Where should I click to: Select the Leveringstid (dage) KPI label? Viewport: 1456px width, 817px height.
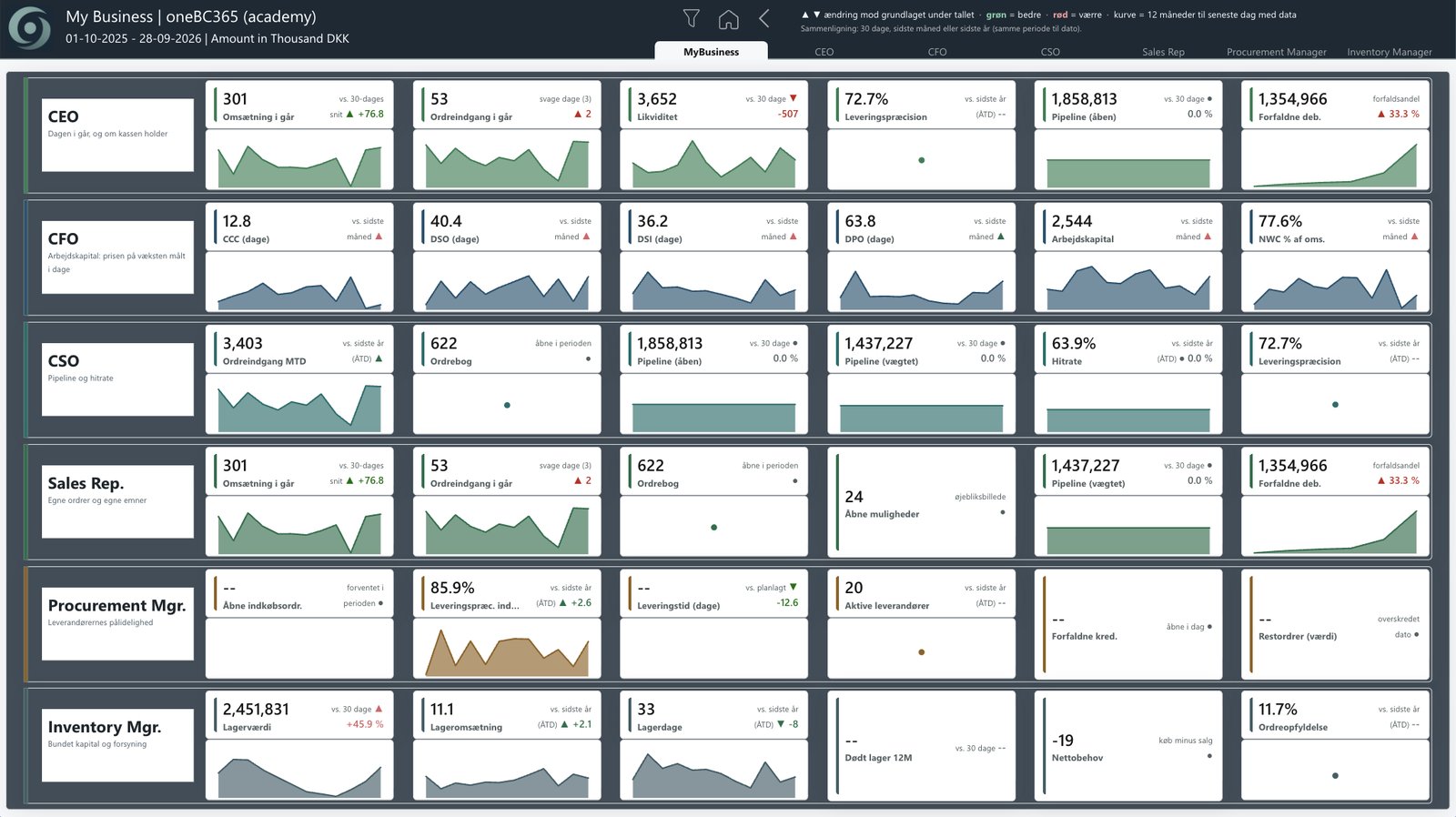[x=678, y=606]
